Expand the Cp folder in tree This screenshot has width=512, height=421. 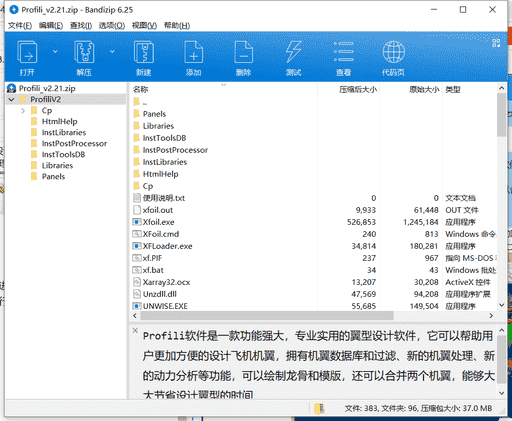23,110
